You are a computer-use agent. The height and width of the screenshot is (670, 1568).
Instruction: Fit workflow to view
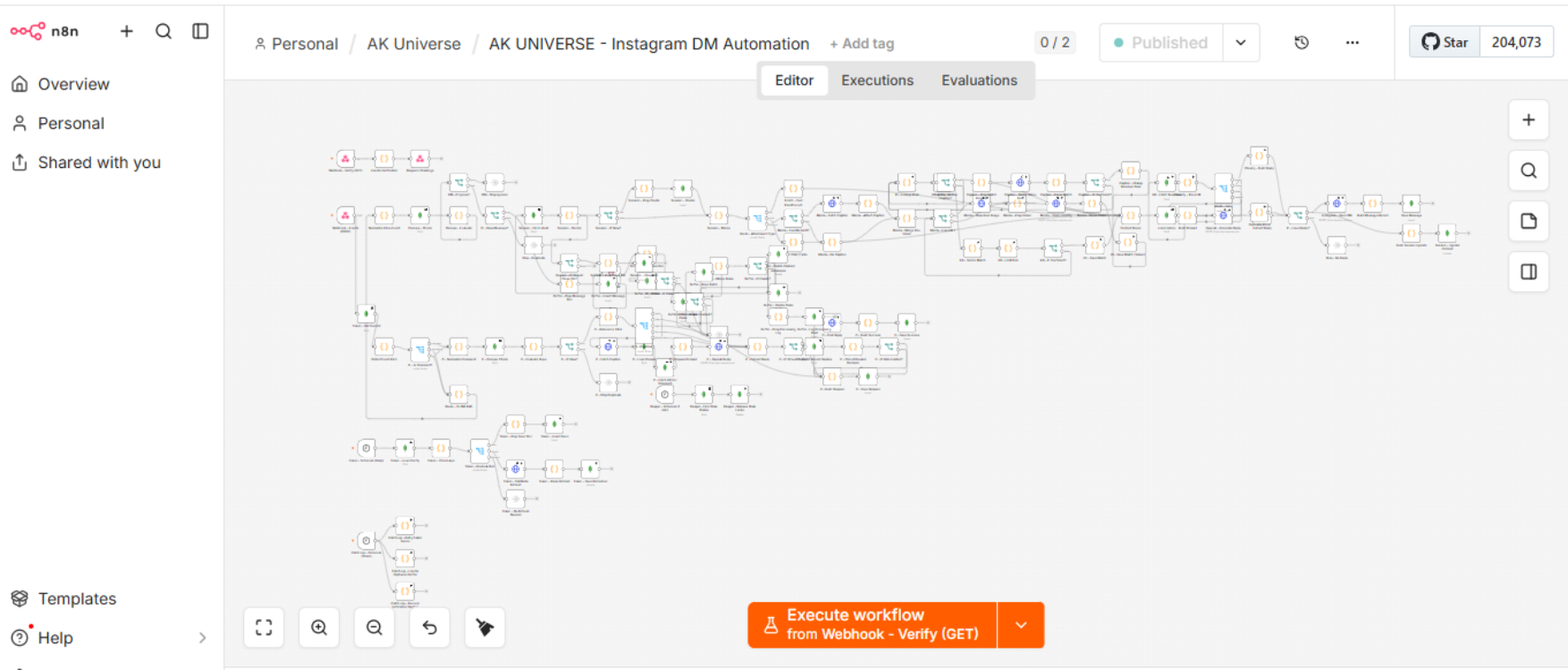[264, 627]
